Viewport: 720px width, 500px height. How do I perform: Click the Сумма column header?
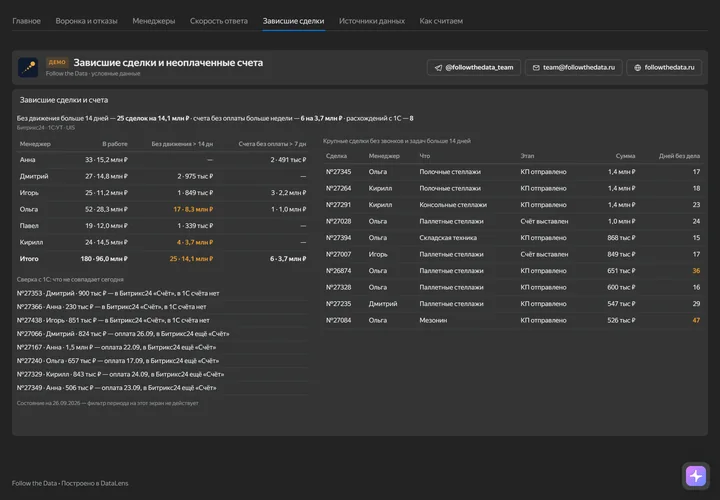[625, 156]
